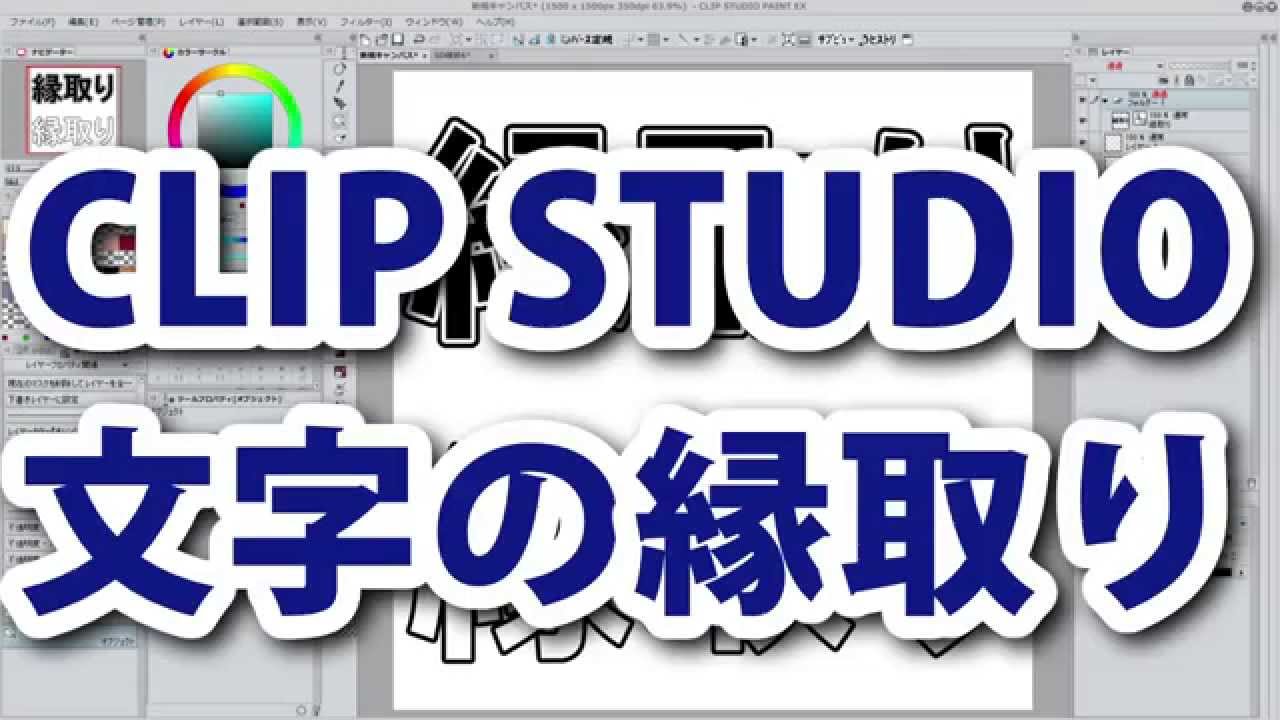
Task: Close the 新規キャンバス canvas tab
Action: [x=427, y=55]
